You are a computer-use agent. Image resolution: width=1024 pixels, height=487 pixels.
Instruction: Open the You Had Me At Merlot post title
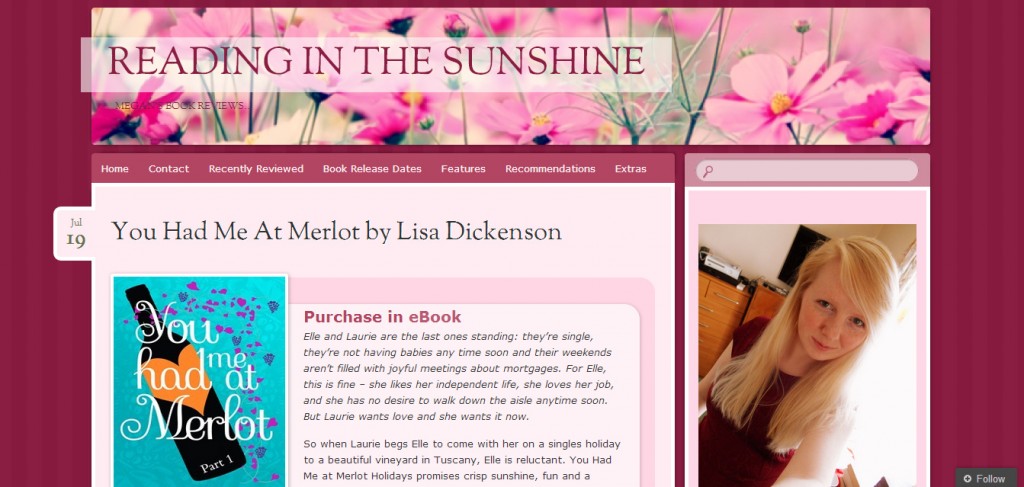336,232
